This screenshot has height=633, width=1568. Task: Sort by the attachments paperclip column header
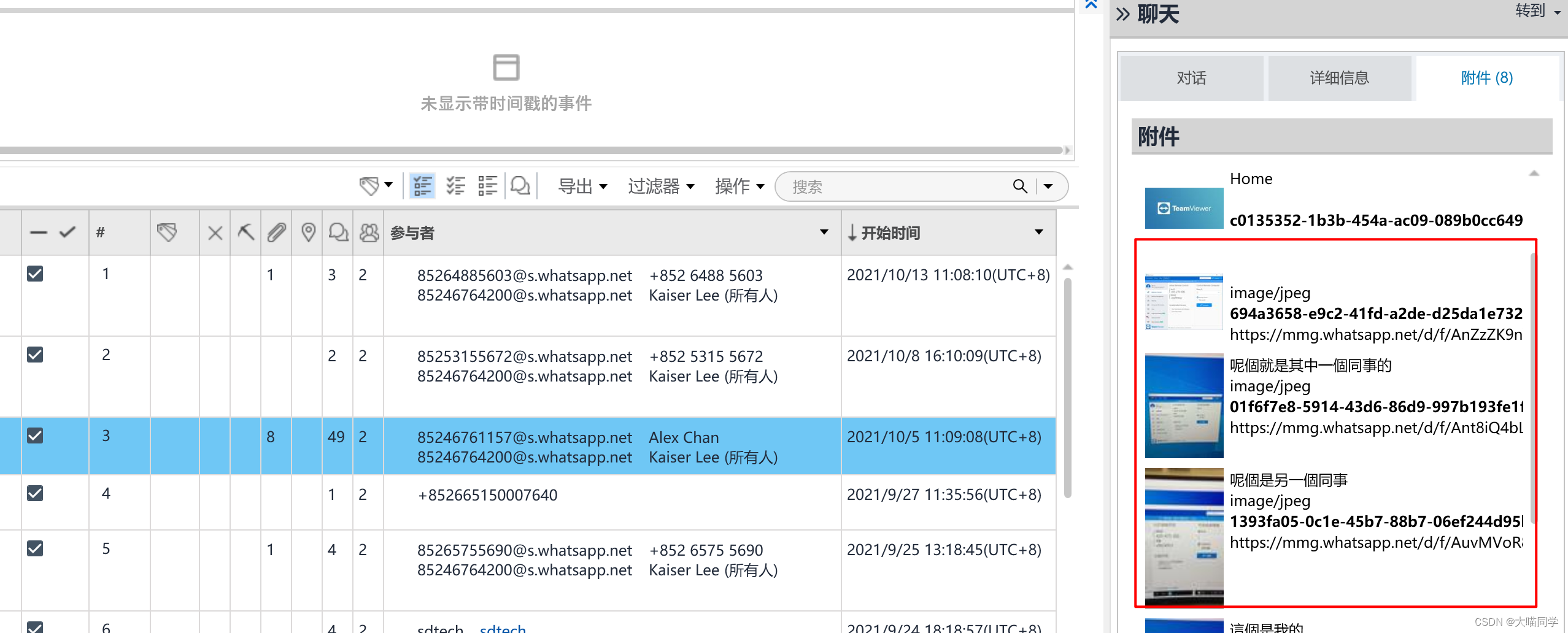click(x=276, y=232)
